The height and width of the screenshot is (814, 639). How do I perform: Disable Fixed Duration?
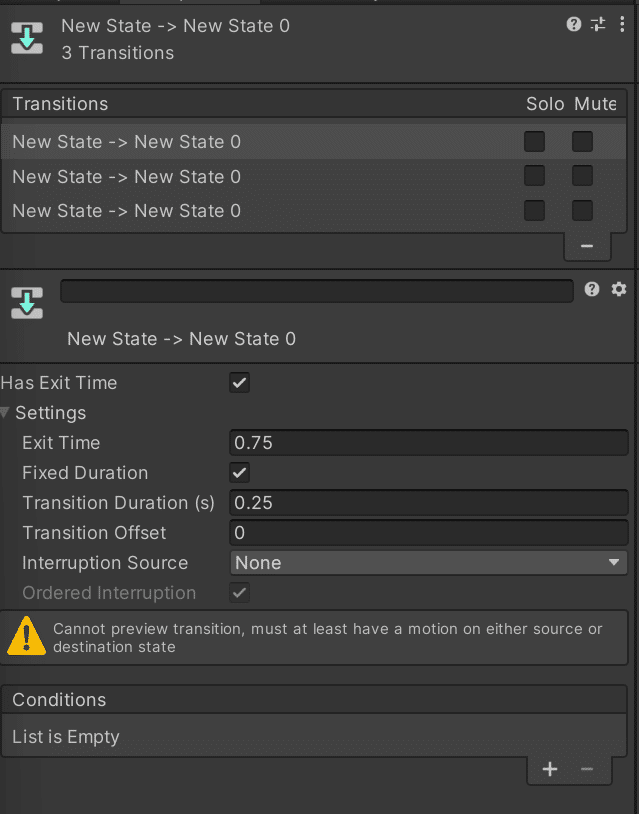pos(238,473)
